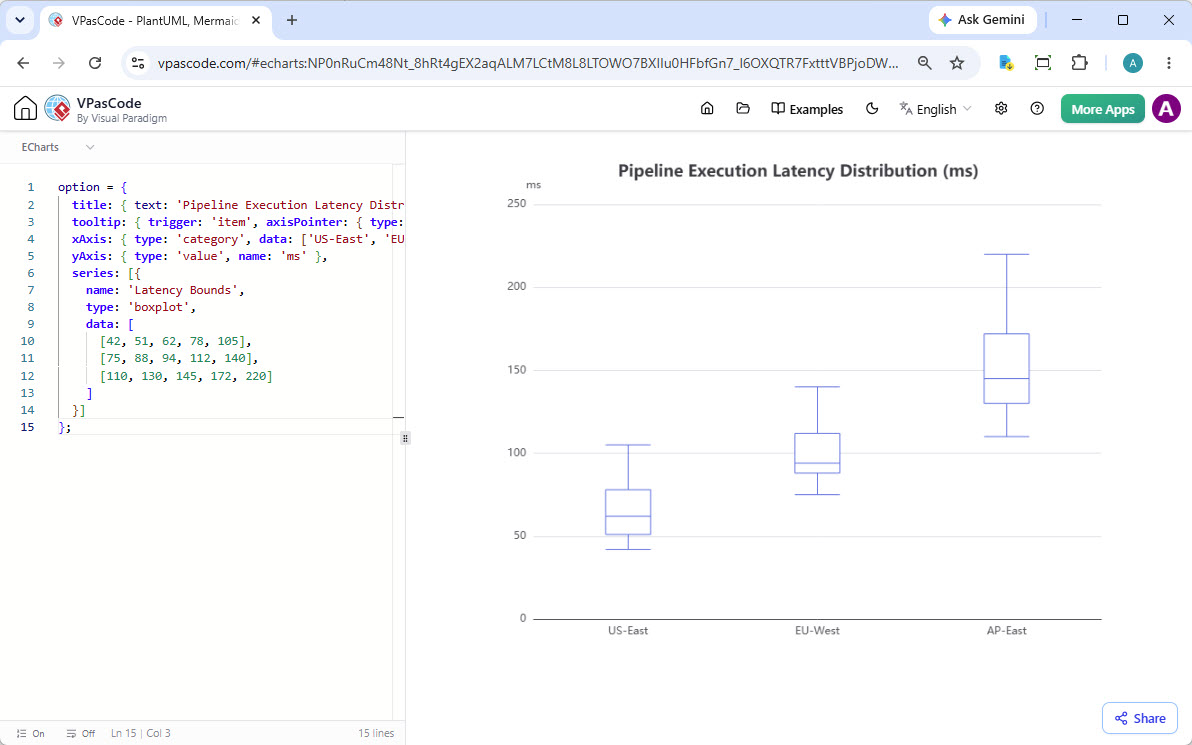Click the More Apps button
Screen dimensions: 1192x745
1102,109
